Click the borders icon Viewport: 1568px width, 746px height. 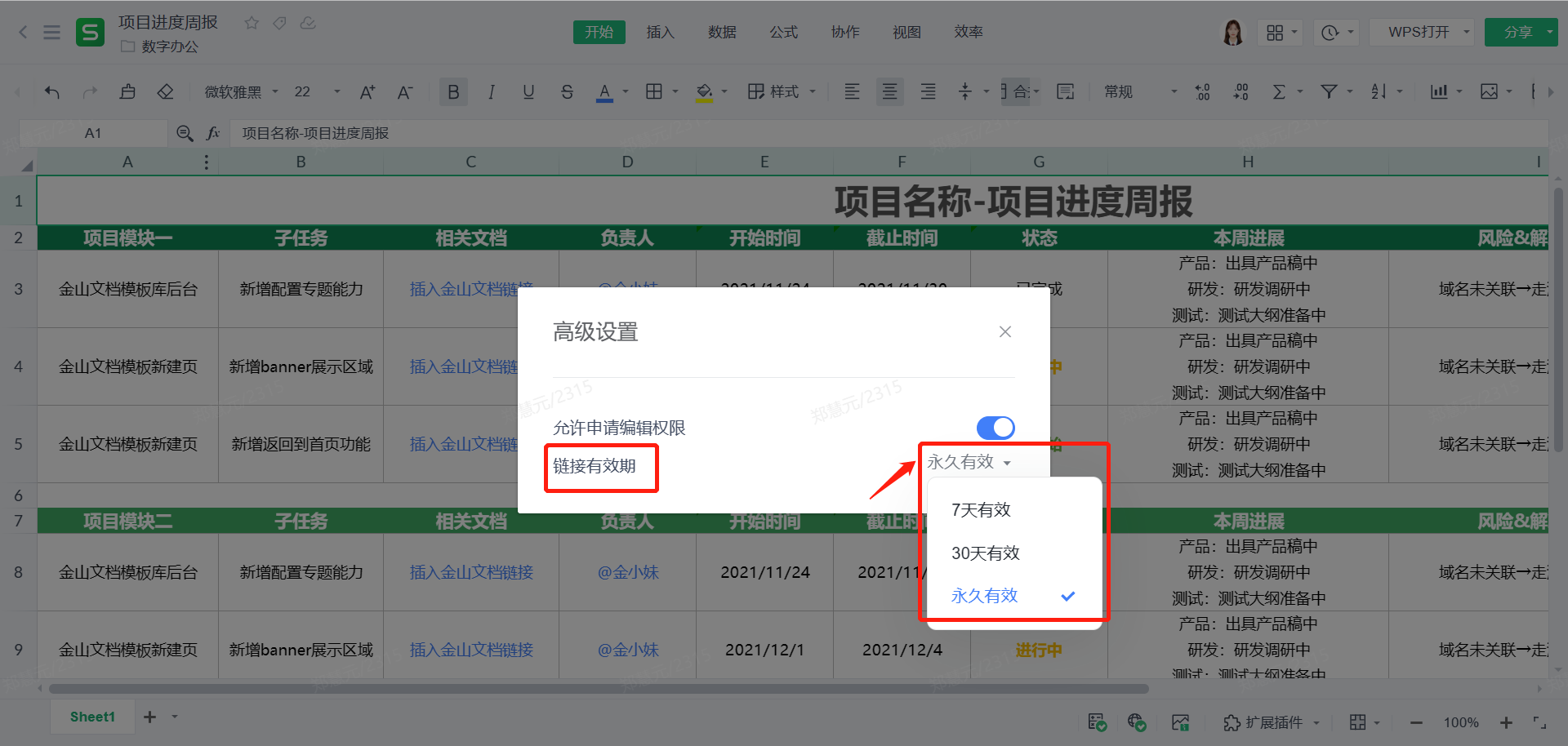[654, 91]
